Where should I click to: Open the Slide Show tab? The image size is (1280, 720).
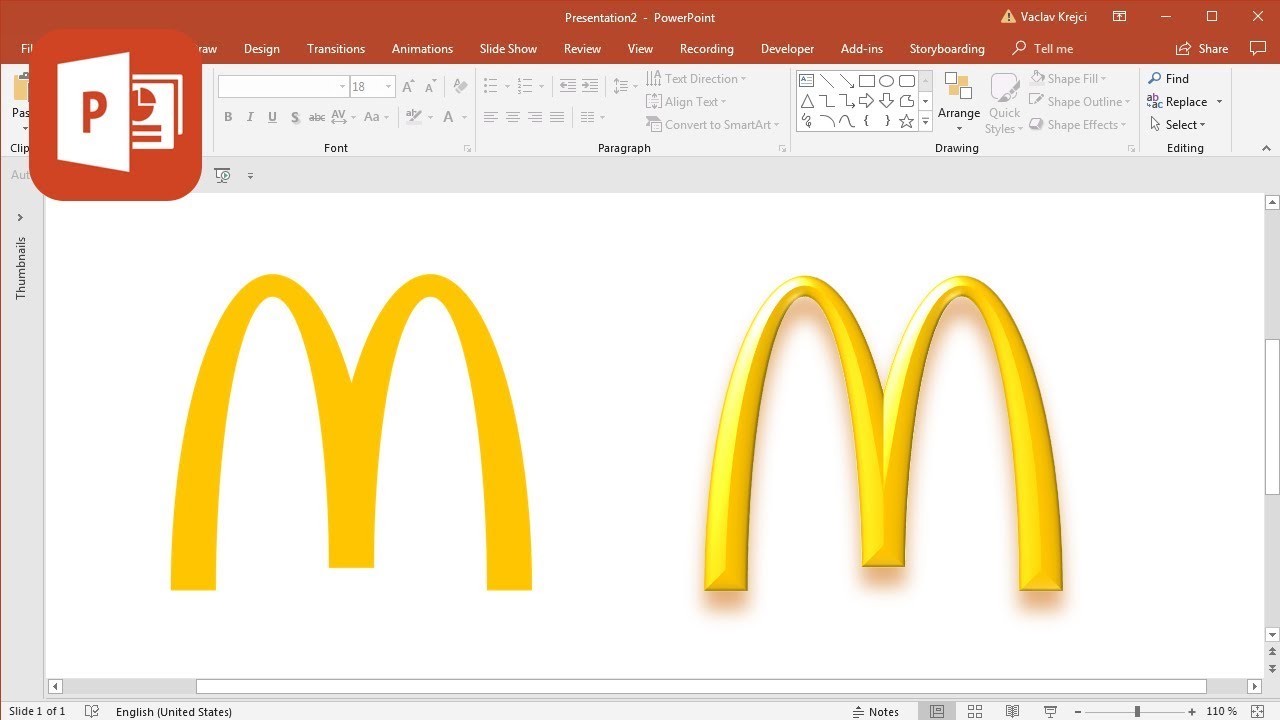tap(508, 48)
